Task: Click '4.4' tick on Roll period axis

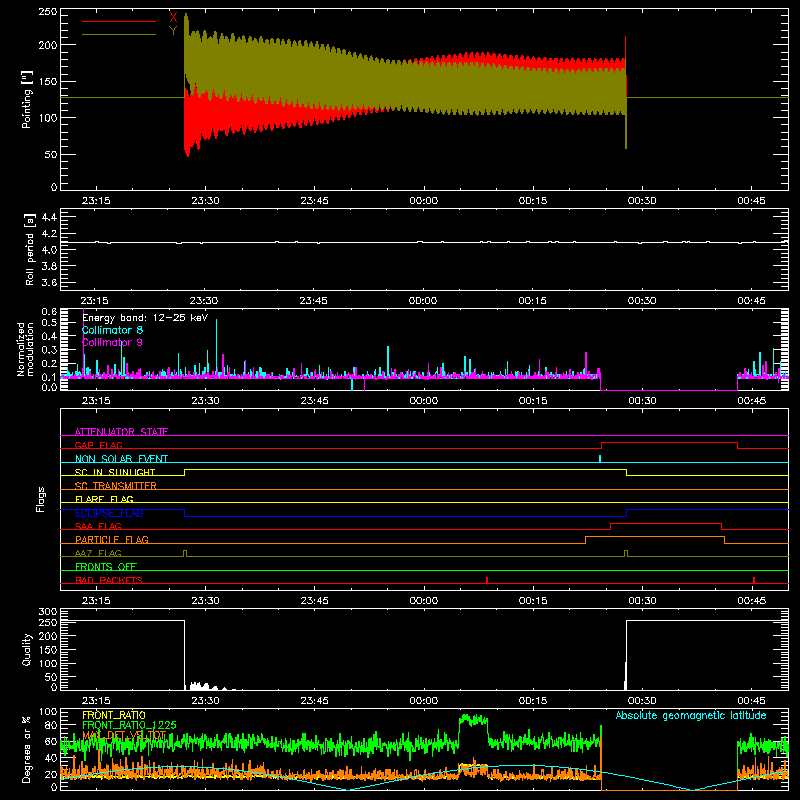Action: tap(49, 217)
